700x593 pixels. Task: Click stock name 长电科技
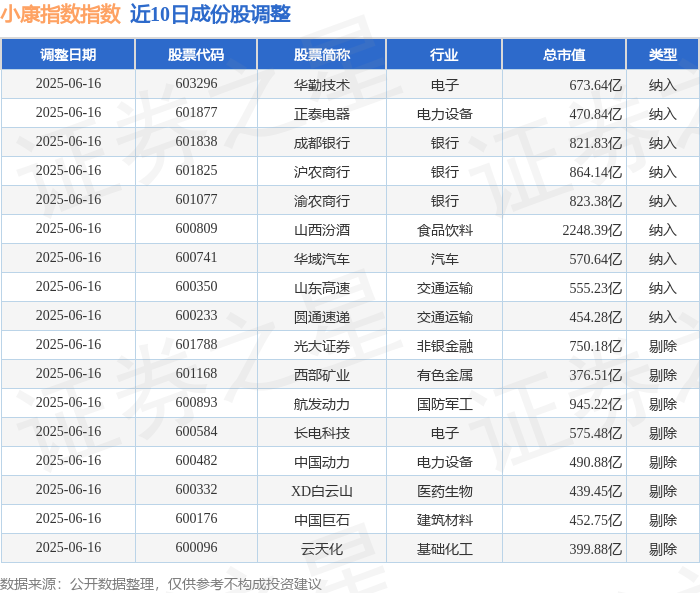[321, 433]
